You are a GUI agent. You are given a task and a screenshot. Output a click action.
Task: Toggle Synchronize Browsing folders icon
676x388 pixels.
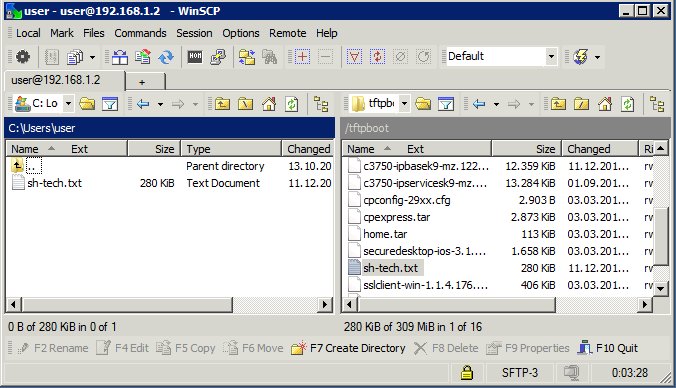pyautogui.click(x=247, y=57)
